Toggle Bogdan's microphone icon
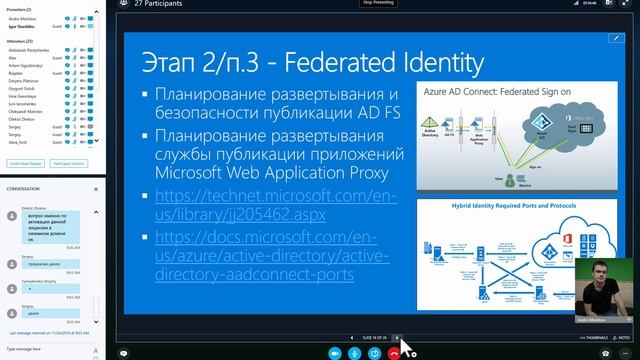The width and height of the screenshot is (640, 360). point(75,73)
